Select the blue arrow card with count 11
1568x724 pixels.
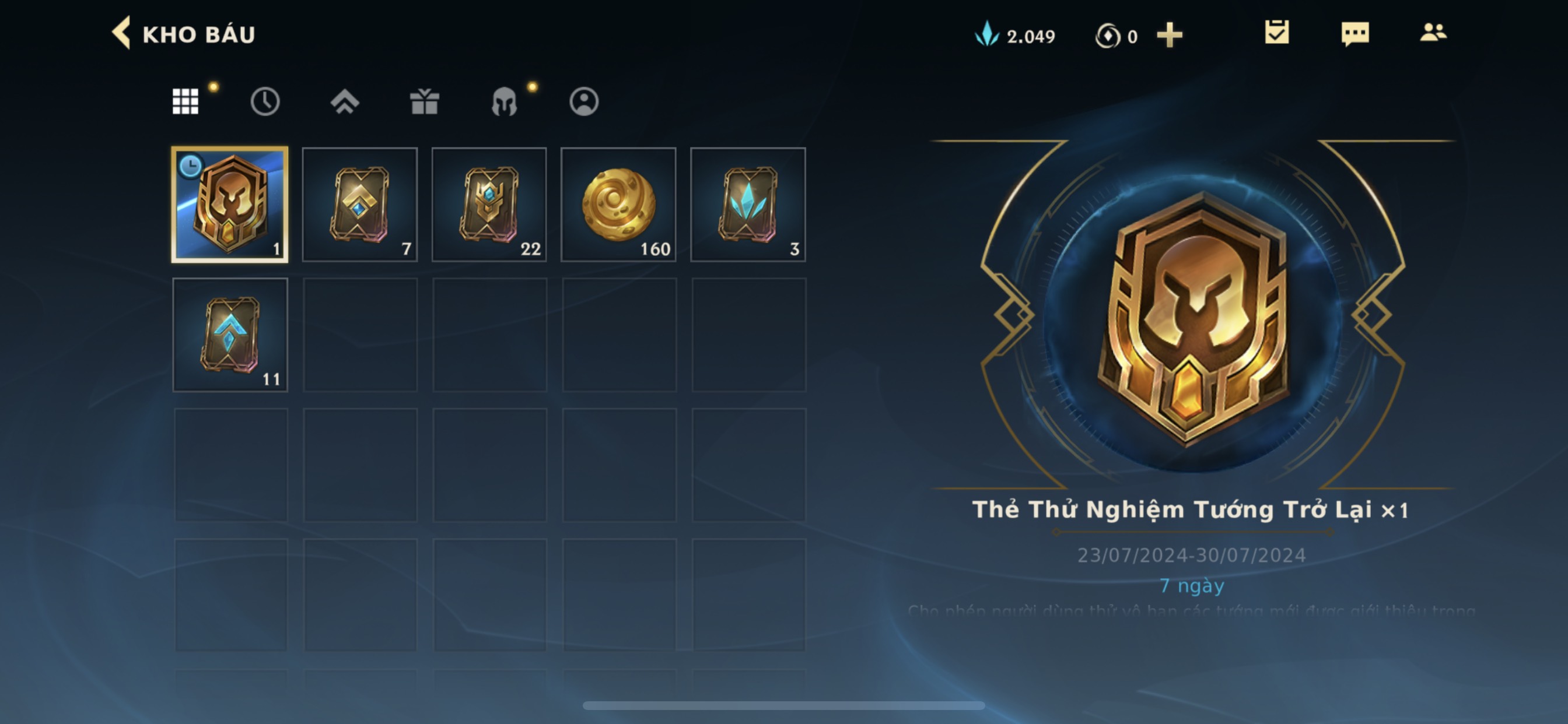[230, 335]
